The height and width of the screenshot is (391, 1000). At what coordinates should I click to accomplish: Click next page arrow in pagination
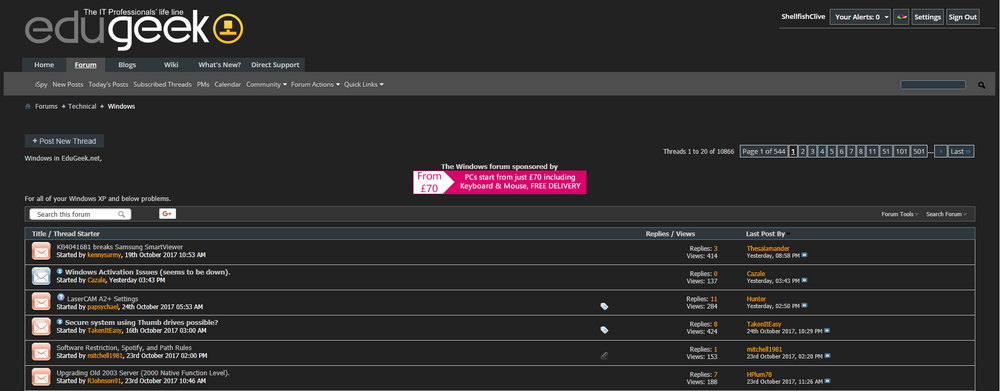pyautogui.click(x=941, y=151)
